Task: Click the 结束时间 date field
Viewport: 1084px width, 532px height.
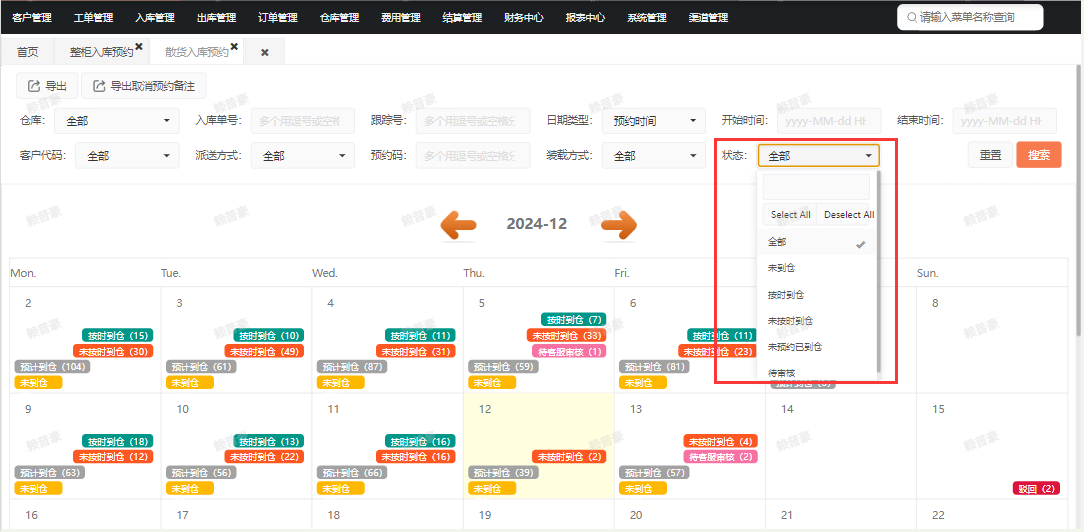Action: click(1004, 121)
